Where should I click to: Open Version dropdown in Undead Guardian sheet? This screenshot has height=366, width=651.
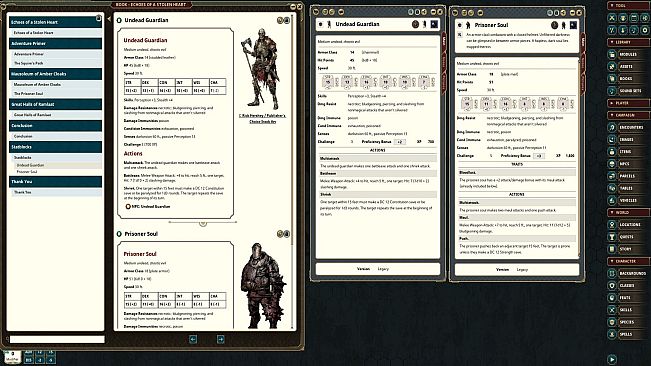coord(383,269)
